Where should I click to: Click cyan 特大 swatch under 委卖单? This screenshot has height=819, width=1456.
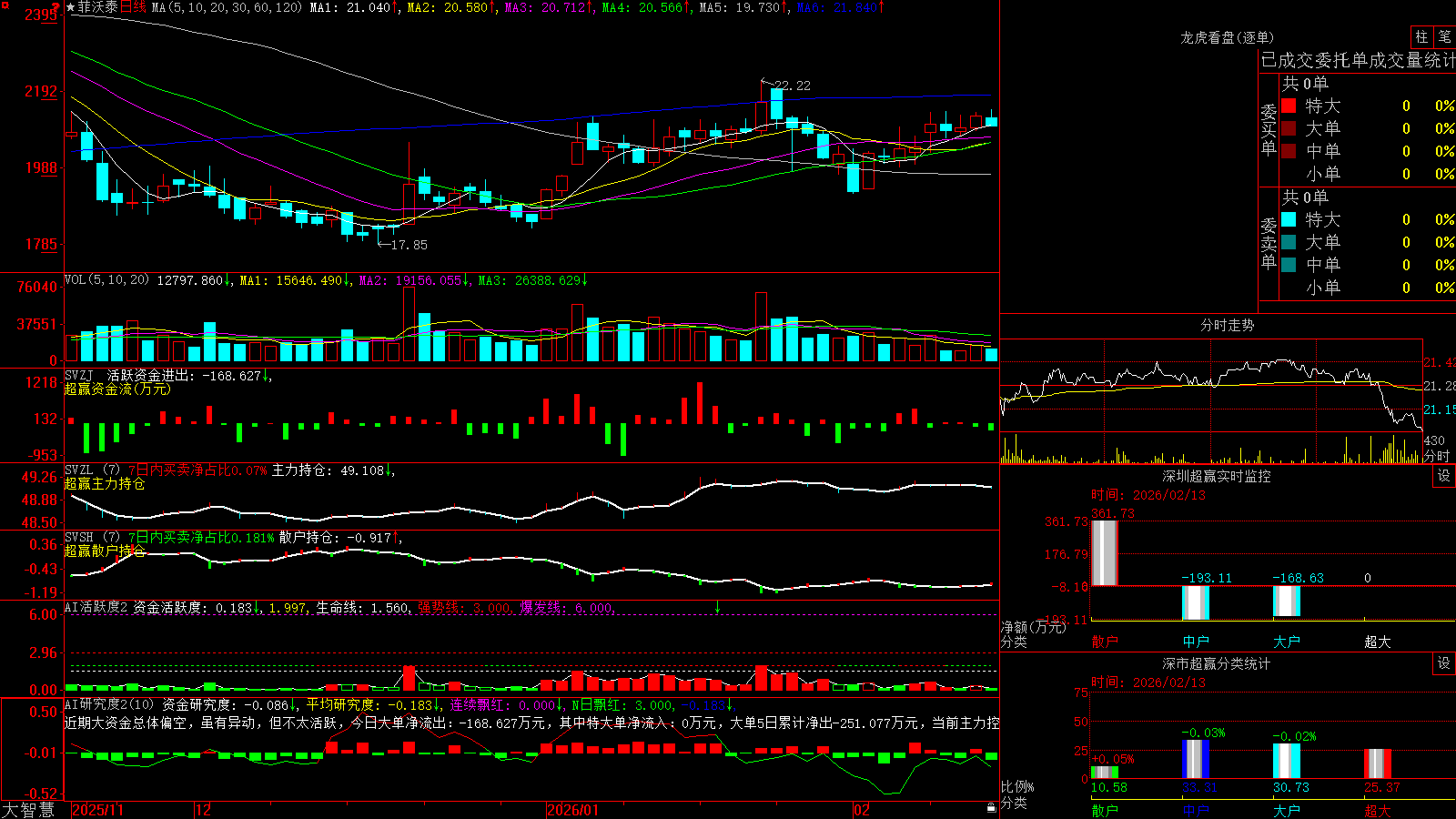1289,219
